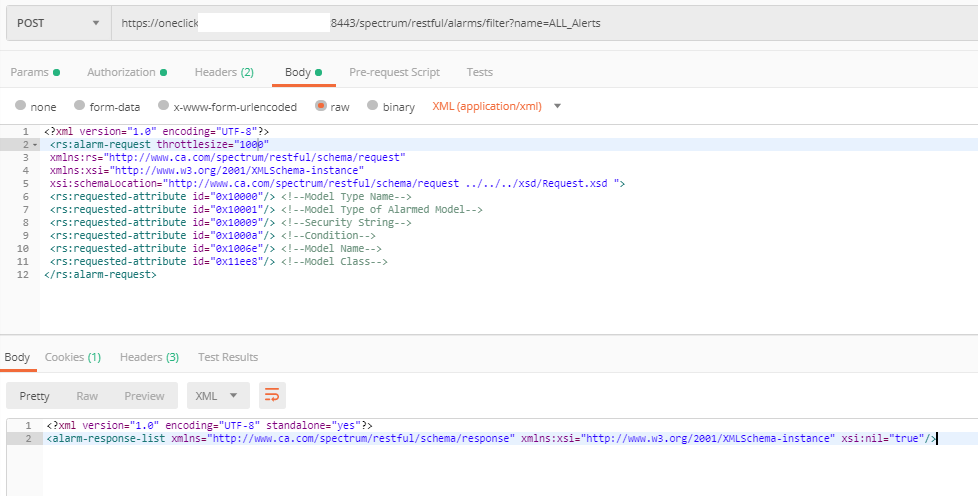Click the xsi:schemaLocation line 5

tap(337, 183)
